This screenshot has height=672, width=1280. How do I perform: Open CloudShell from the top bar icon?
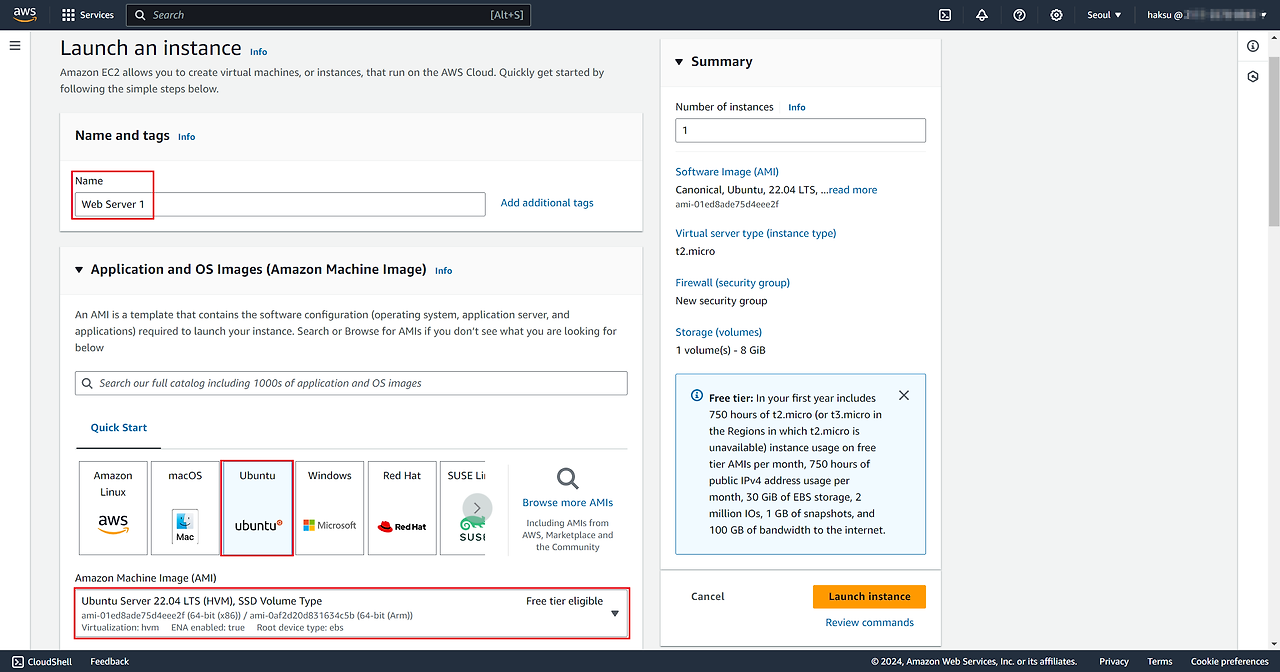944,15
